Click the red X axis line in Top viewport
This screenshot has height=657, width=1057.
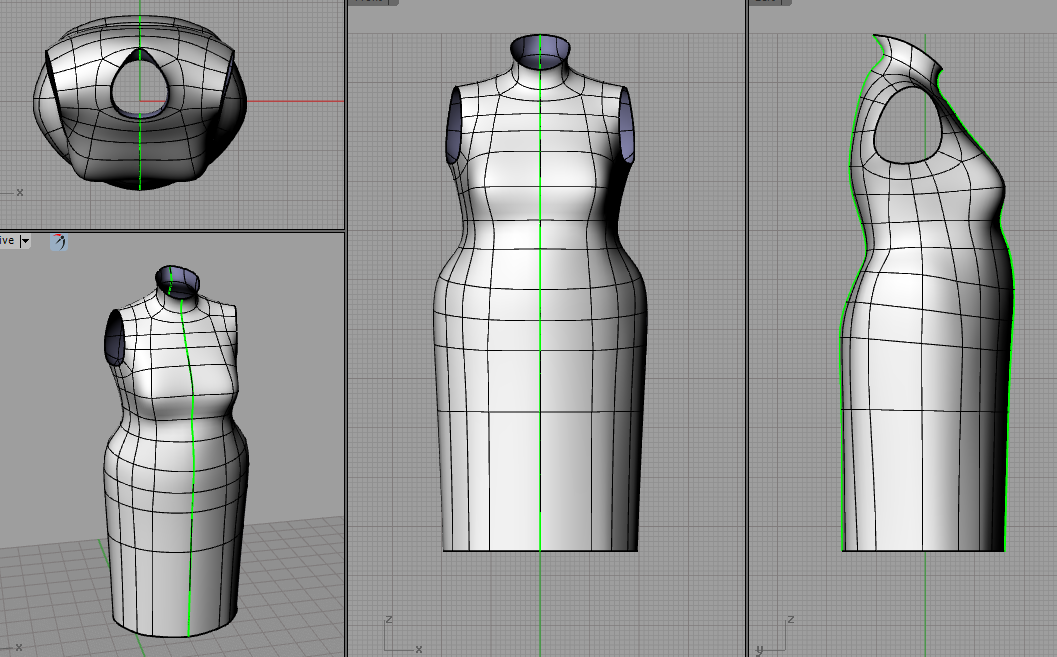click(290, 101)
